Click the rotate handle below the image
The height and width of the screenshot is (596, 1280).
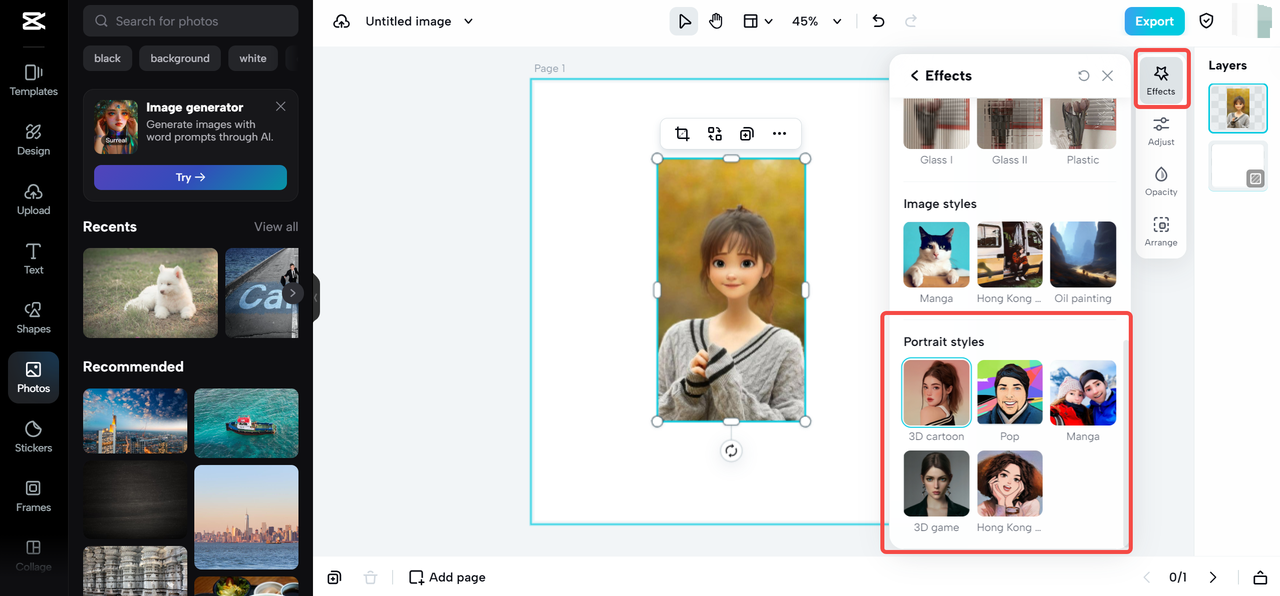(731, 451)
